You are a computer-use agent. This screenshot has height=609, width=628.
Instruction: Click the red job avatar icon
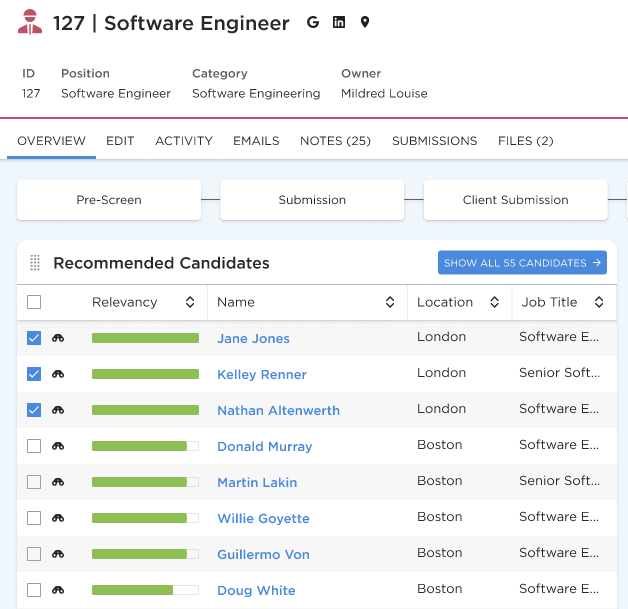coord(30,22)
